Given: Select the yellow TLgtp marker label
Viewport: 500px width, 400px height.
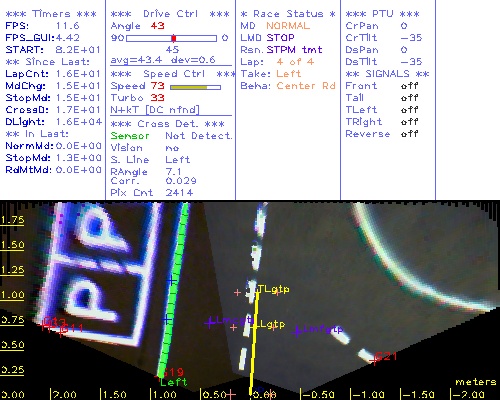Looking at the screenshot, I should pos(274,289).
